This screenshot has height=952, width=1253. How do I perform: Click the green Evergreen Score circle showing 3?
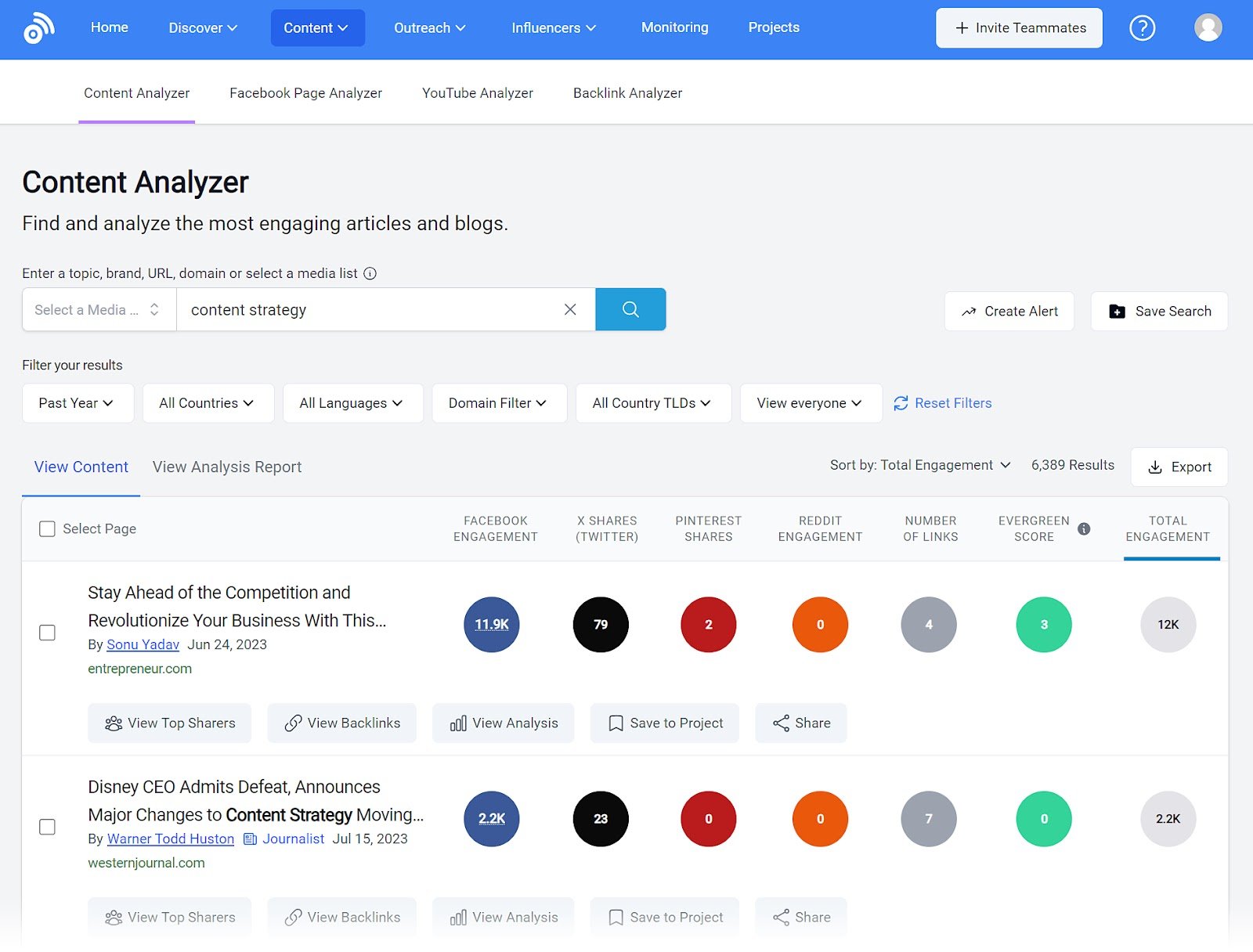click(x=1043, y=625)
